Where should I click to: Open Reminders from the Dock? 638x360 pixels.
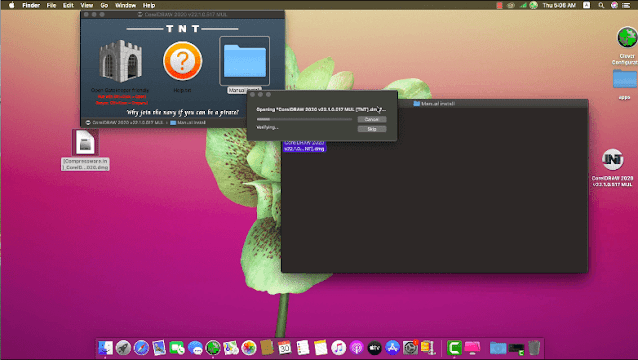302,348
